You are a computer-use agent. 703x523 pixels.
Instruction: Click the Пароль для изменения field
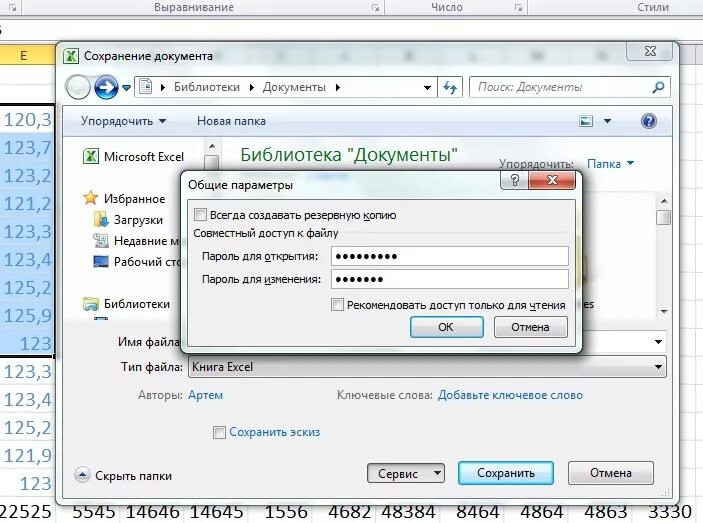pos(450,279)
